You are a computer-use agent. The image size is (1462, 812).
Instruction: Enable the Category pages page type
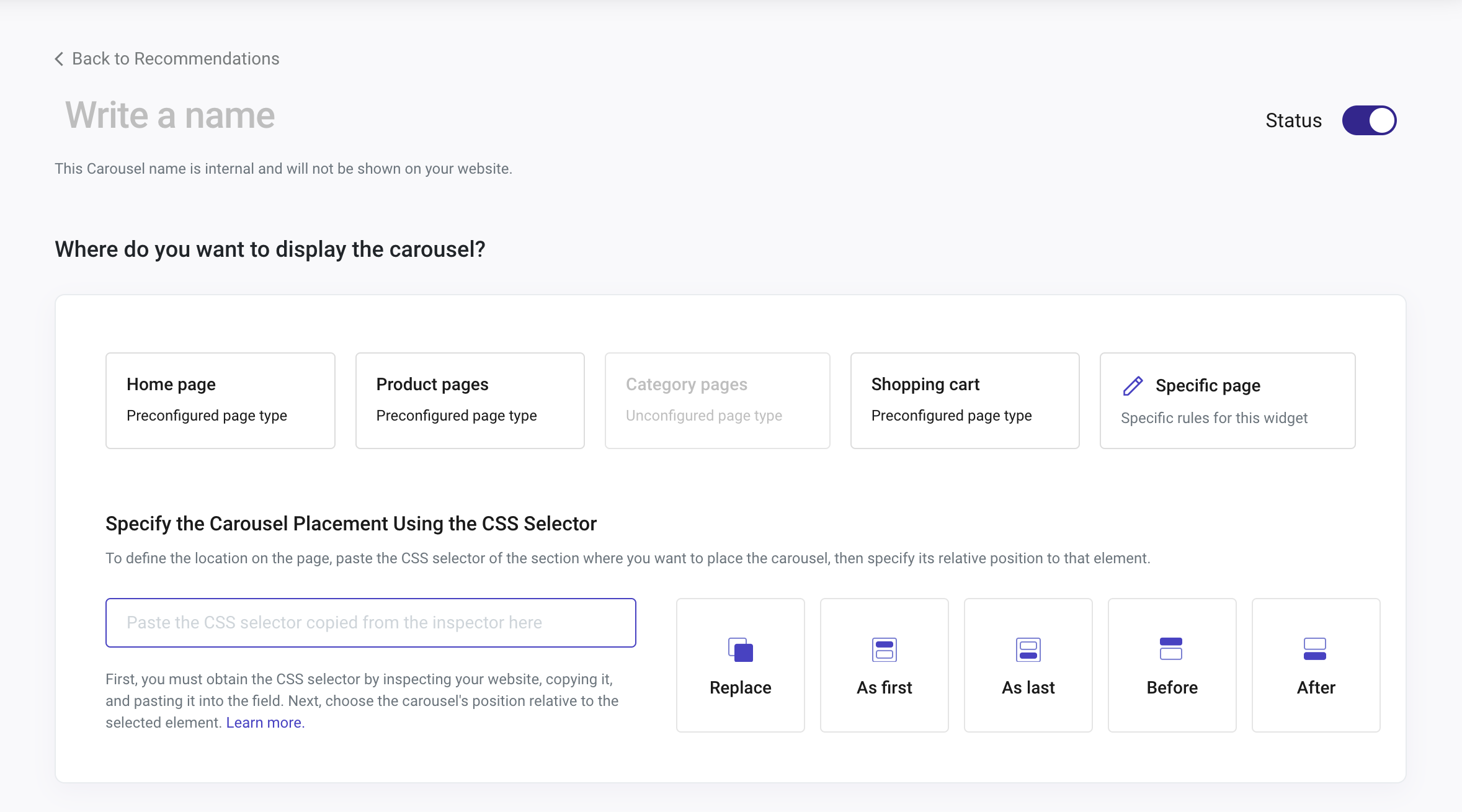pos(718,400)
